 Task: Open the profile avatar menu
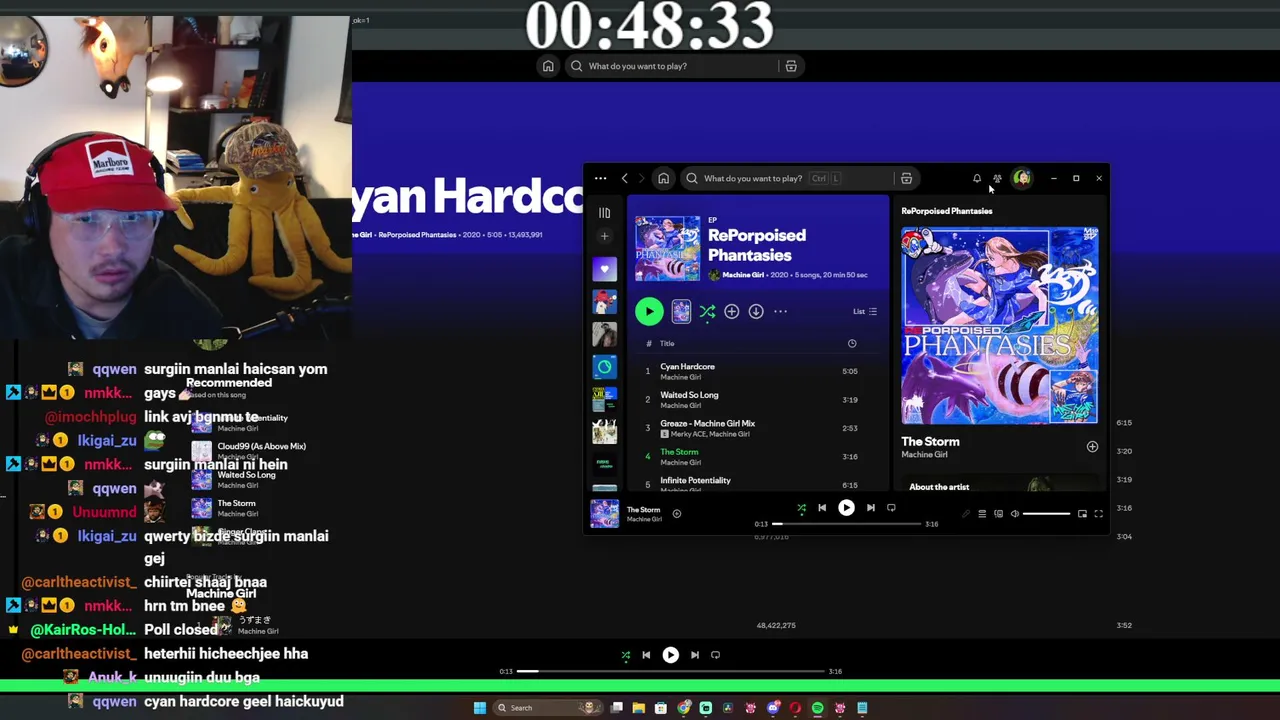(1022, 179)
